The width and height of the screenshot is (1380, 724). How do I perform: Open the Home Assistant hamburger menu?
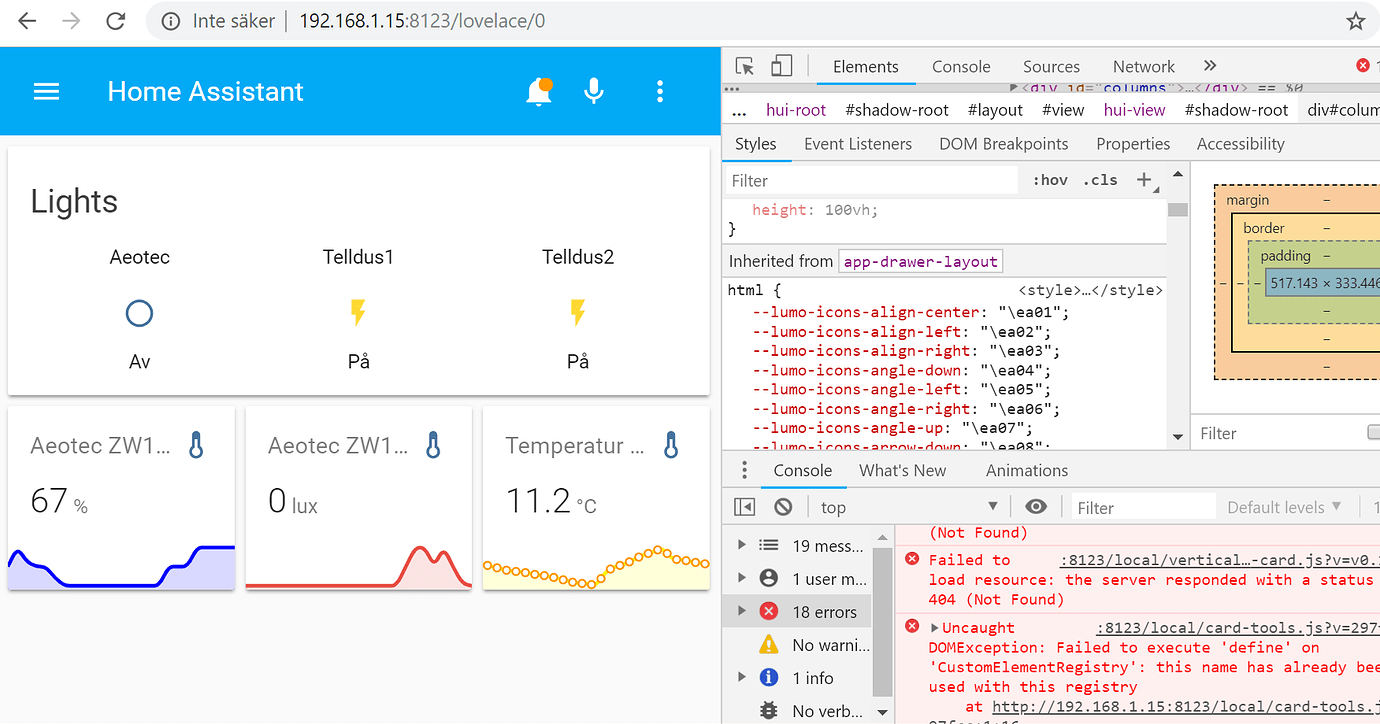point(47,92)
